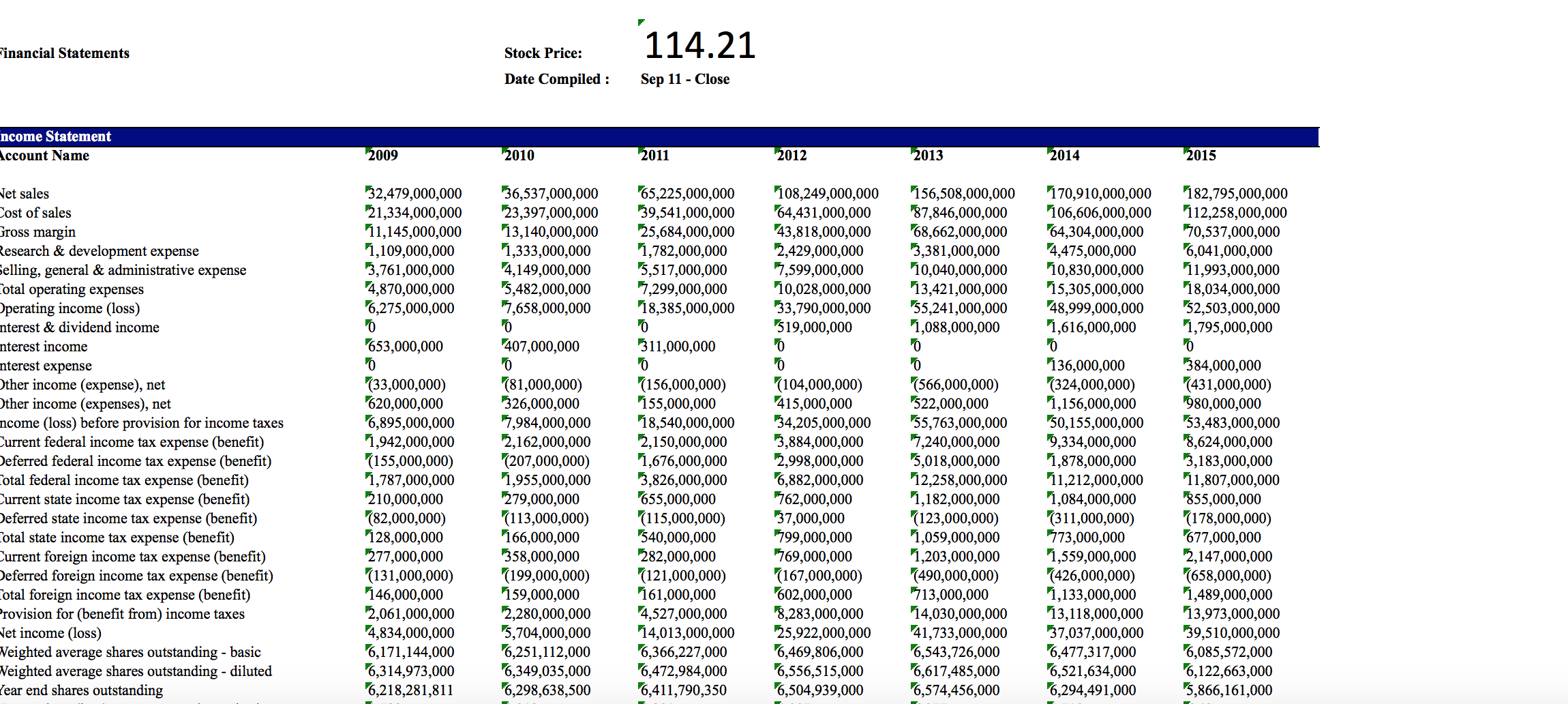Select the Date Compiled label
This screenshot has height=704, width=1568.
pyautogui.click(x=557, y=79)
